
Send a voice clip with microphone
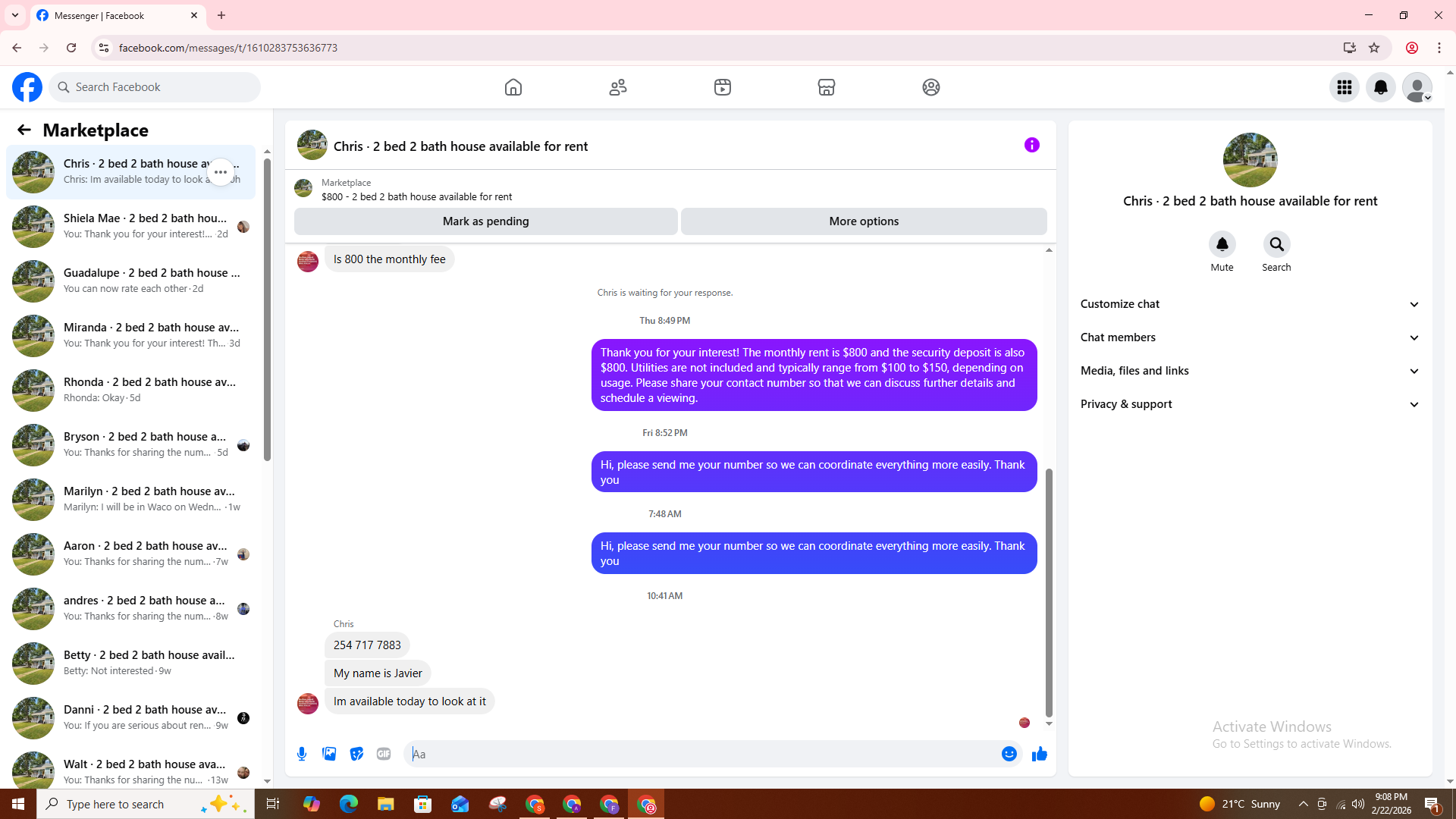[302, 754]
